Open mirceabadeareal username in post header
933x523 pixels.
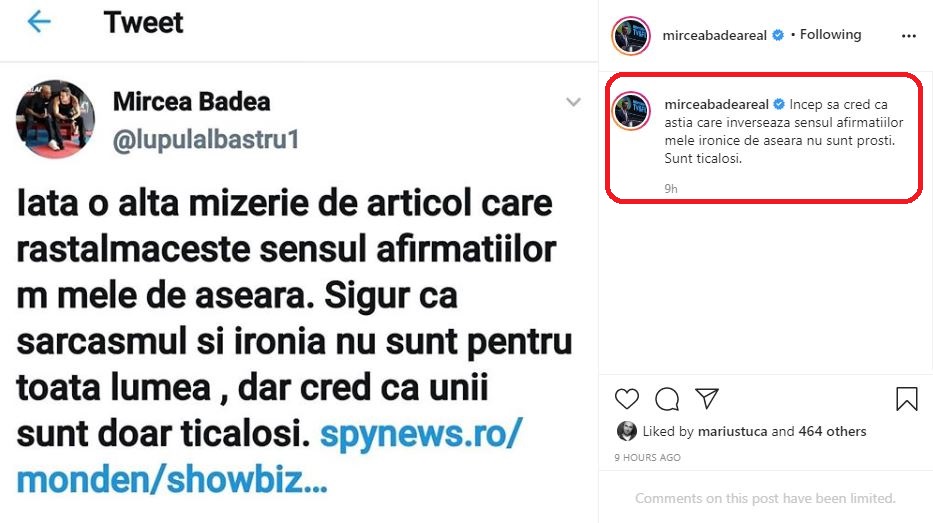pyautogui.click(x=715, y=35)
